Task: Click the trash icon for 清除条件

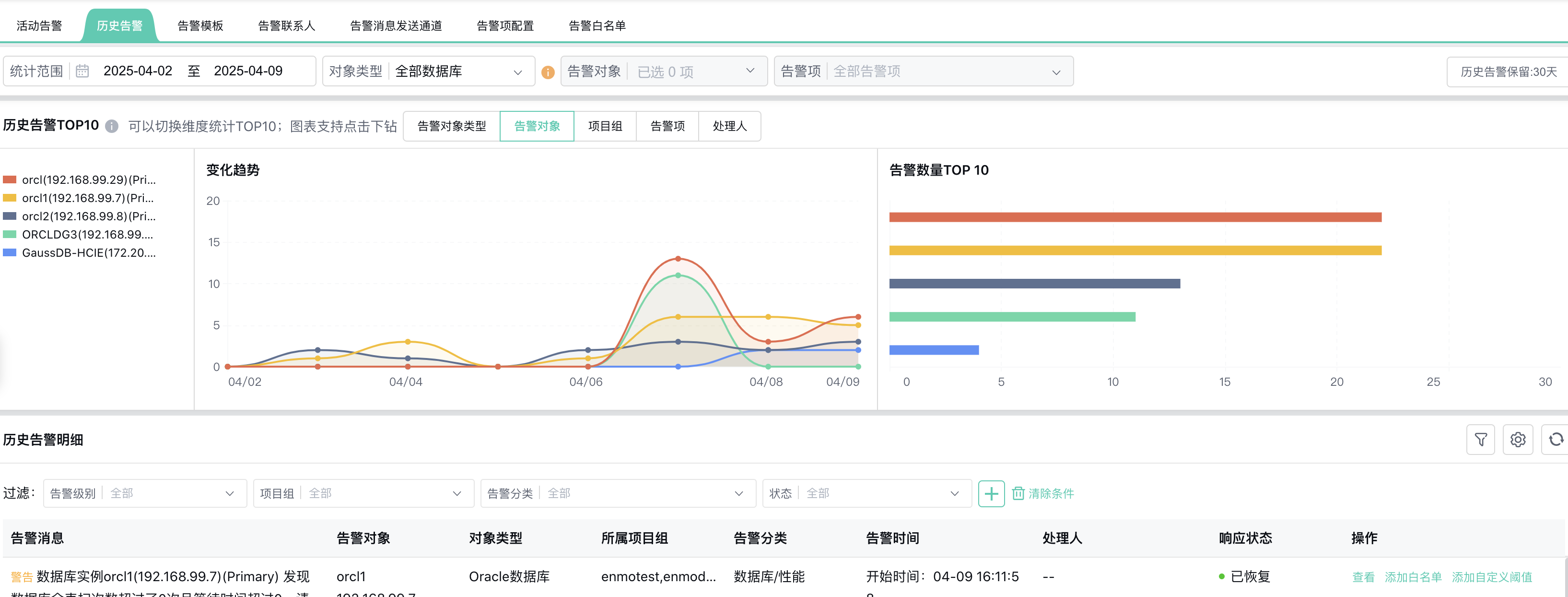Action: click(x=1018, y=493)
